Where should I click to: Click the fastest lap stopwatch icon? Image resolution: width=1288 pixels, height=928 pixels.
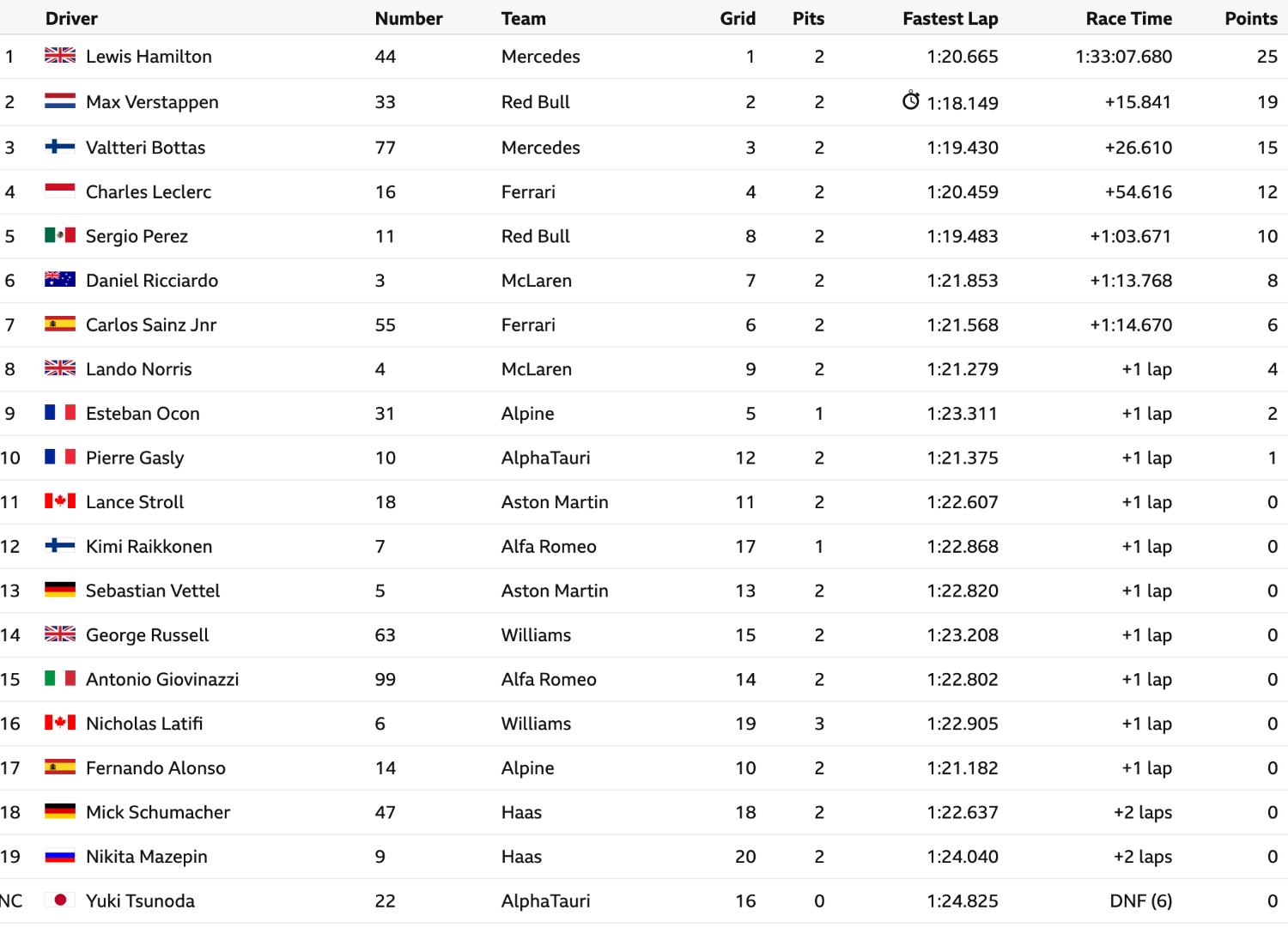coord(911,100)
